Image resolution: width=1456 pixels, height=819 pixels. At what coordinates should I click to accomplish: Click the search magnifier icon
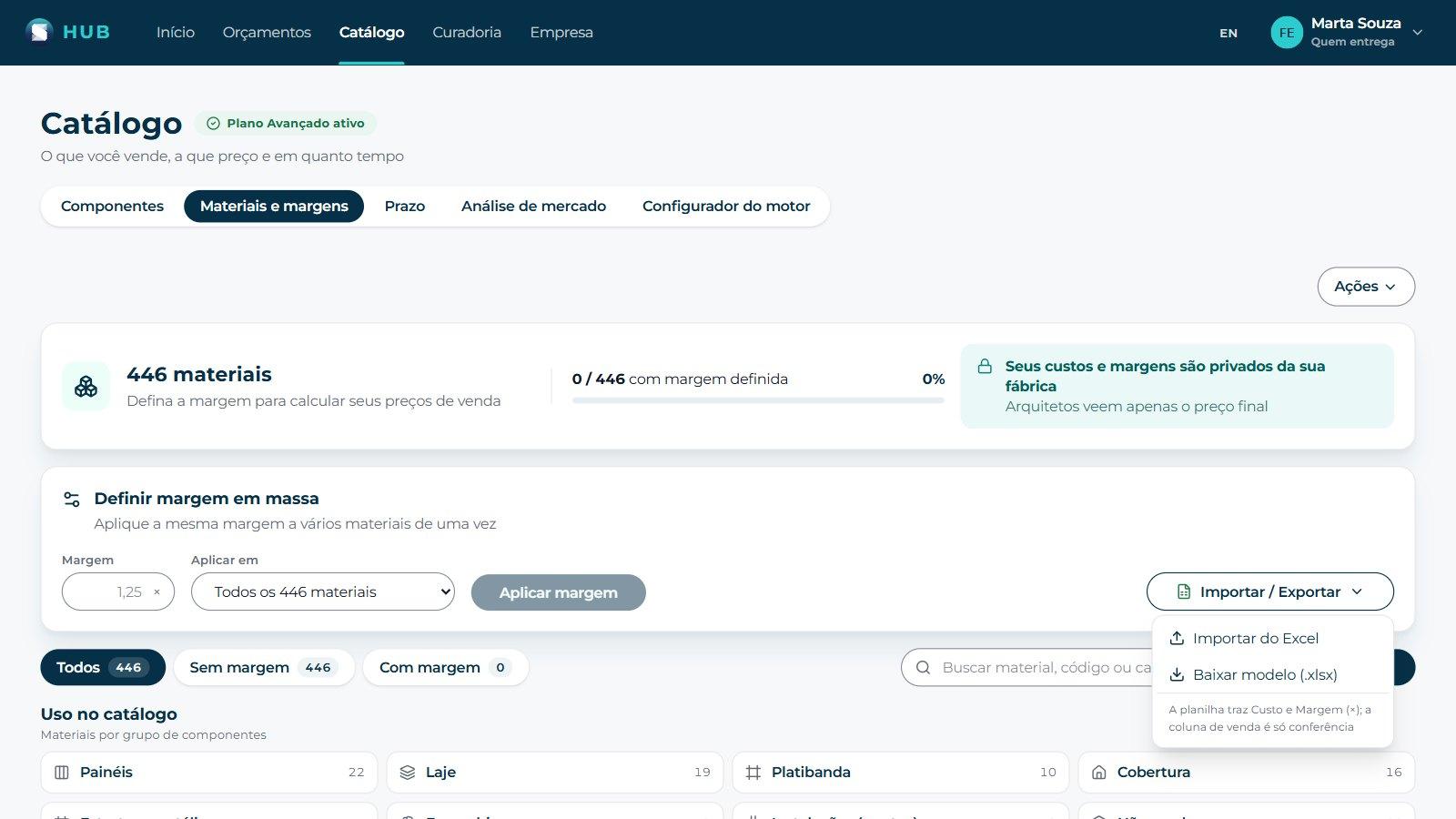(923, 667)
